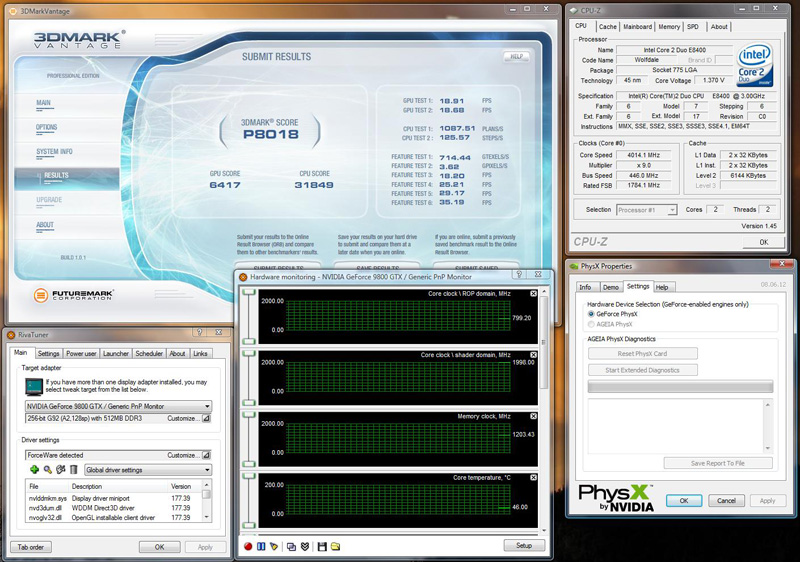Click upper range slider handle of ROP domain graph
Viewport: 800px width, 562px height.
[248, 292]
